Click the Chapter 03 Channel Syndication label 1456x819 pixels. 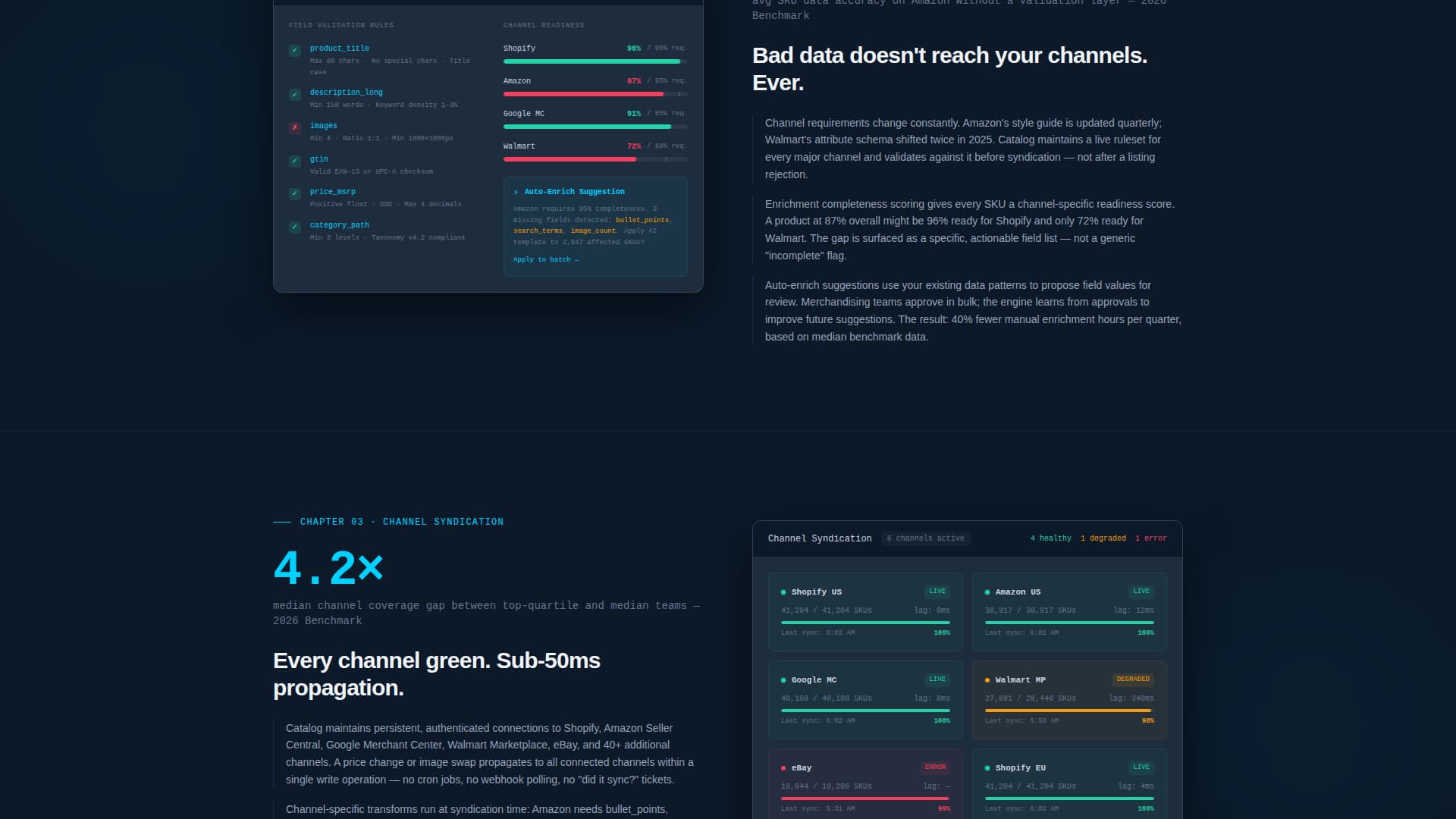tap(401, 522)
